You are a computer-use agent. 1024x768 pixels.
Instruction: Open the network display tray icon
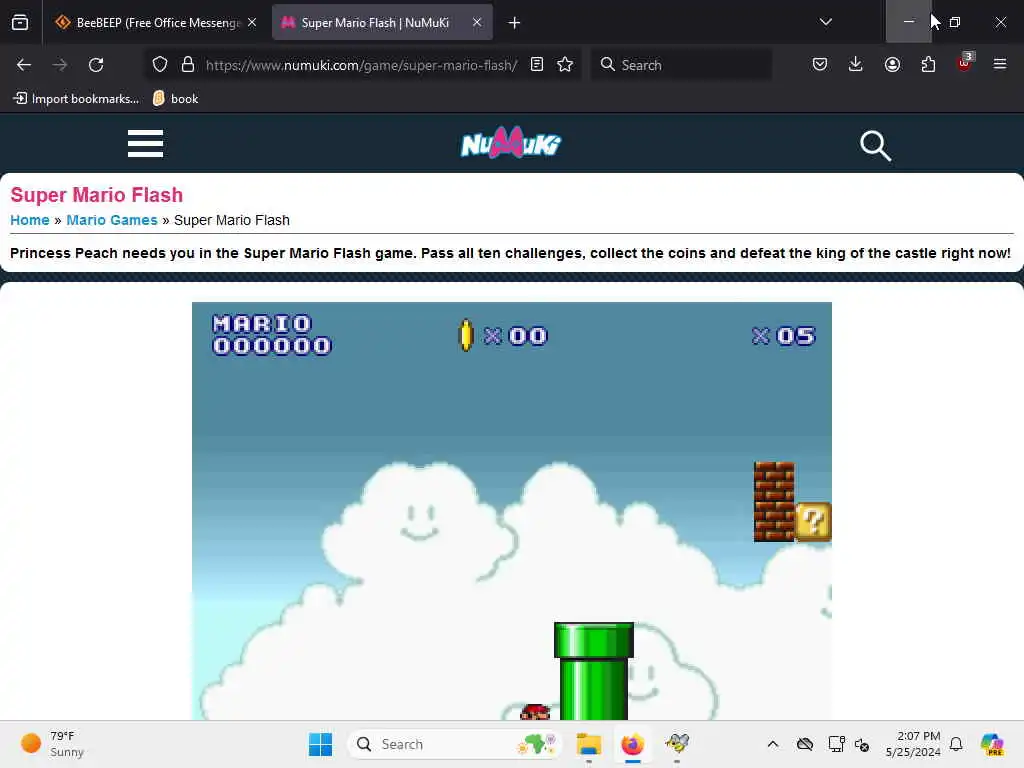(836, 744)
